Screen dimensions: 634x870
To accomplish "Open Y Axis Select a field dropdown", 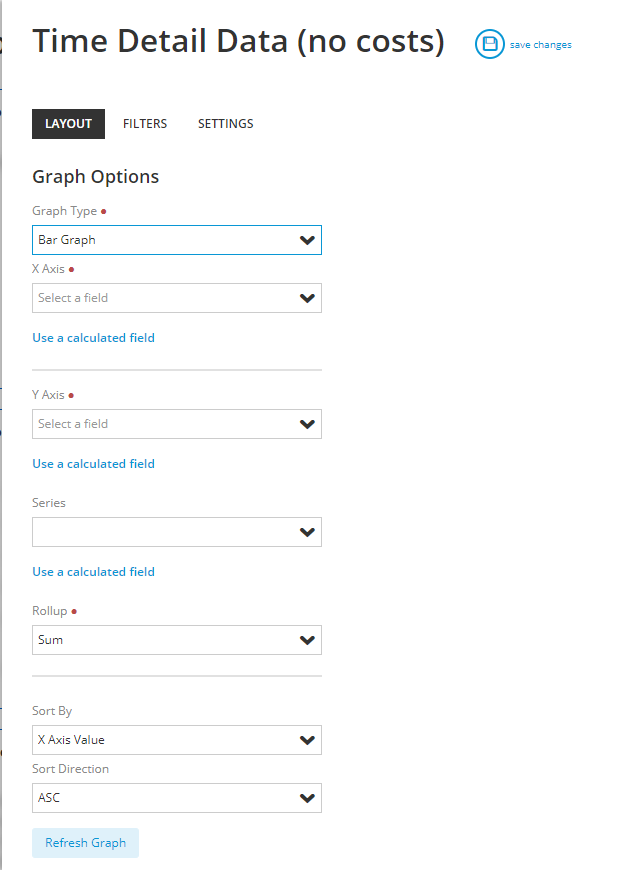I will tap(177, 424).
